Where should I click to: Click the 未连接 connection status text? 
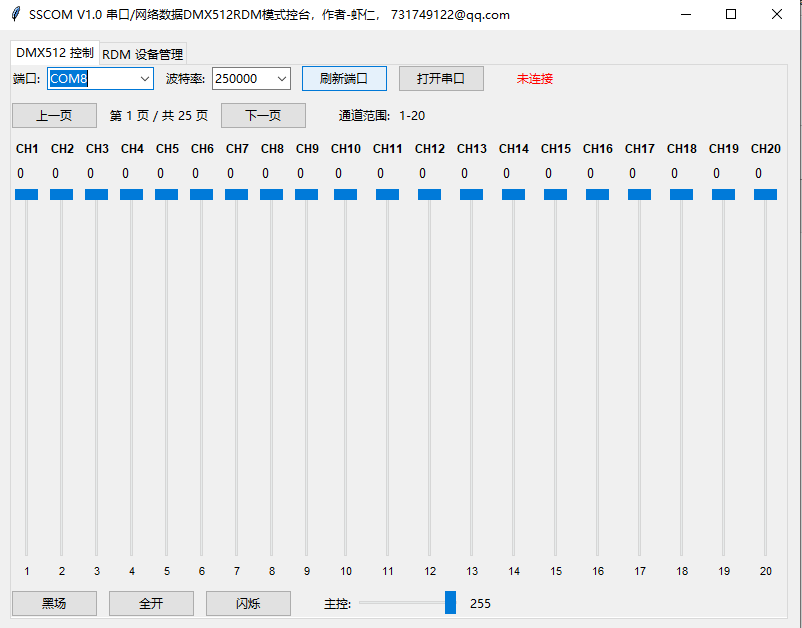(x=534, y=79)
